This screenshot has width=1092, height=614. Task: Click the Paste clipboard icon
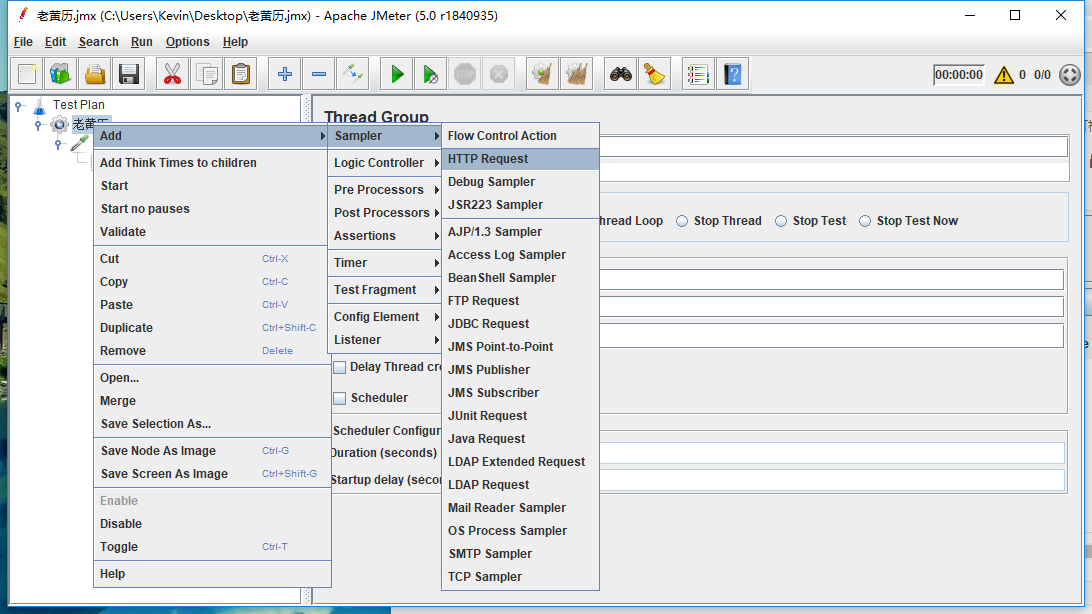[x=241, y=74]
